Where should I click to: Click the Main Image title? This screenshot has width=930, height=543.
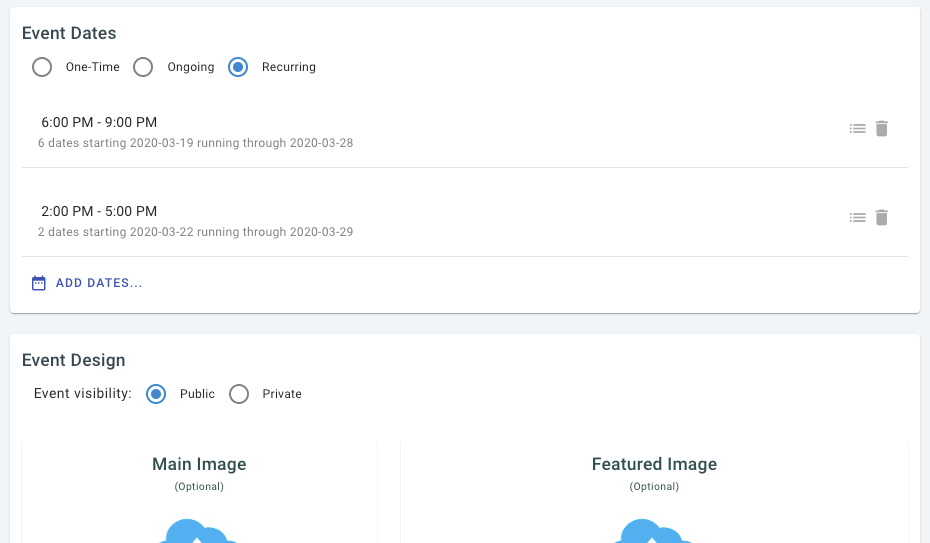coord(199,464)
